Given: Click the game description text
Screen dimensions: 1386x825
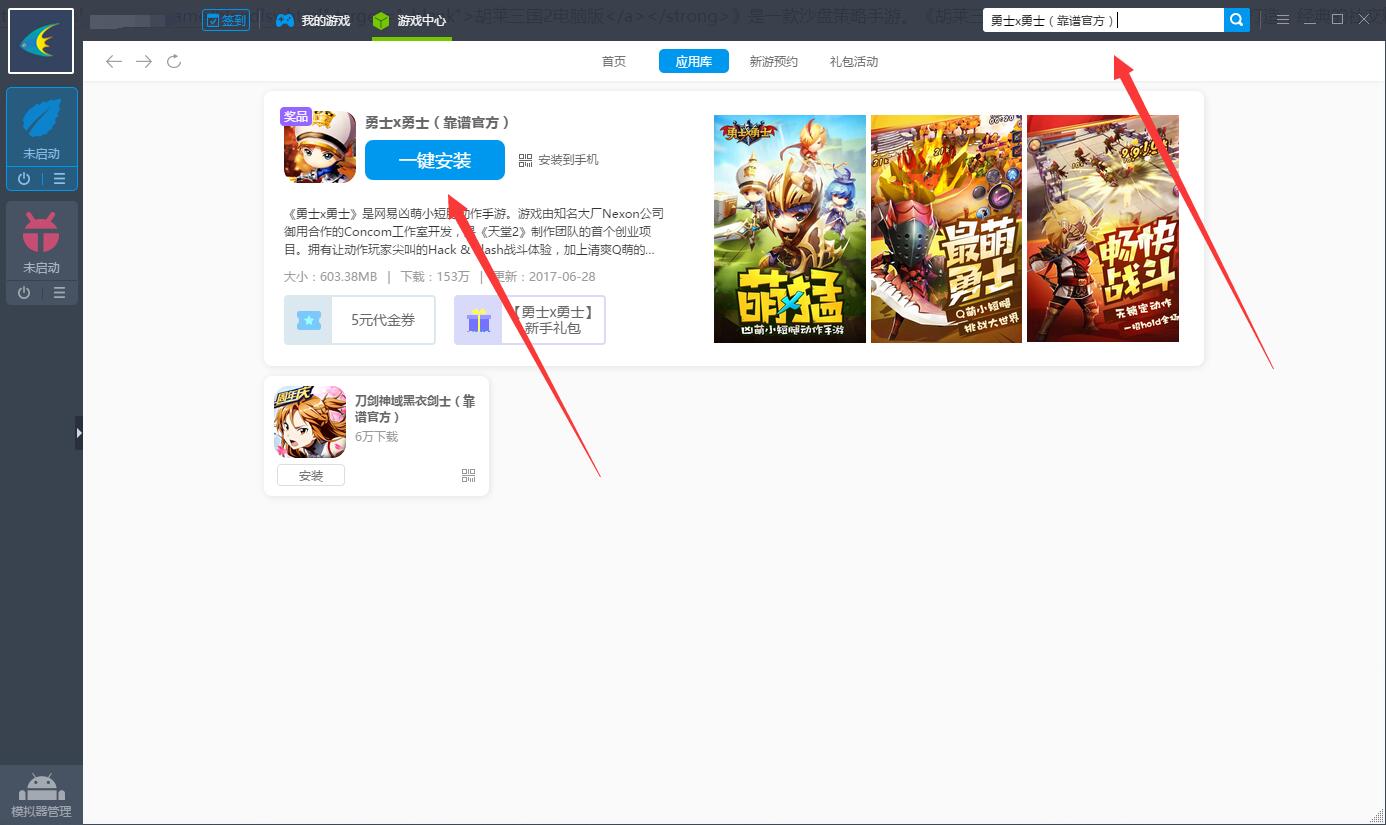Looking at the screenshot, I should (x=474, y=232).
